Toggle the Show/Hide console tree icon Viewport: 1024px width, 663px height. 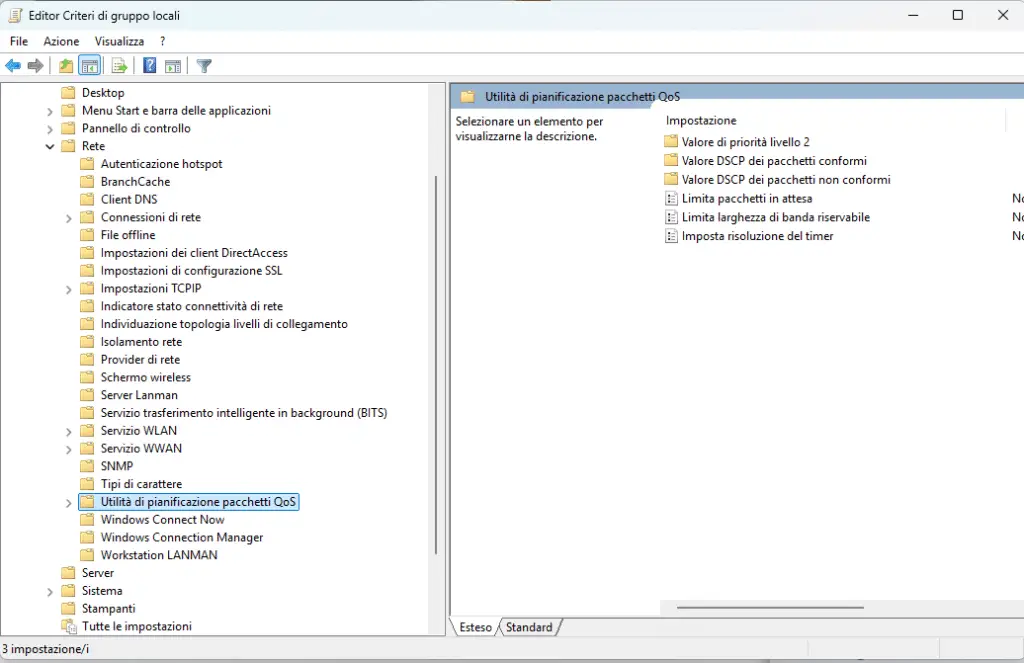click(90, 66)
